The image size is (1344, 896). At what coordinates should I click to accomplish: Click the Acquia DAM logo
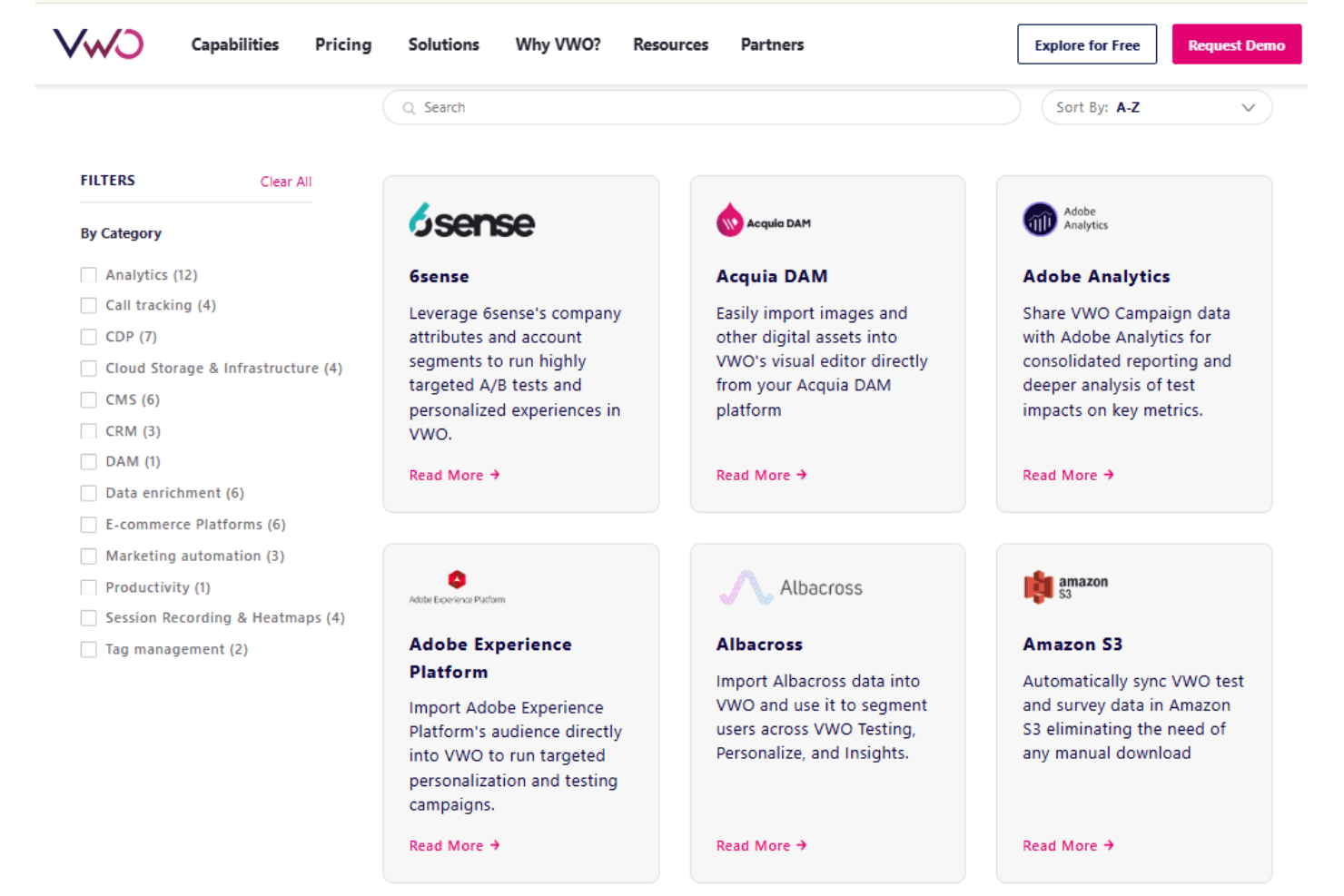point(763,221)
